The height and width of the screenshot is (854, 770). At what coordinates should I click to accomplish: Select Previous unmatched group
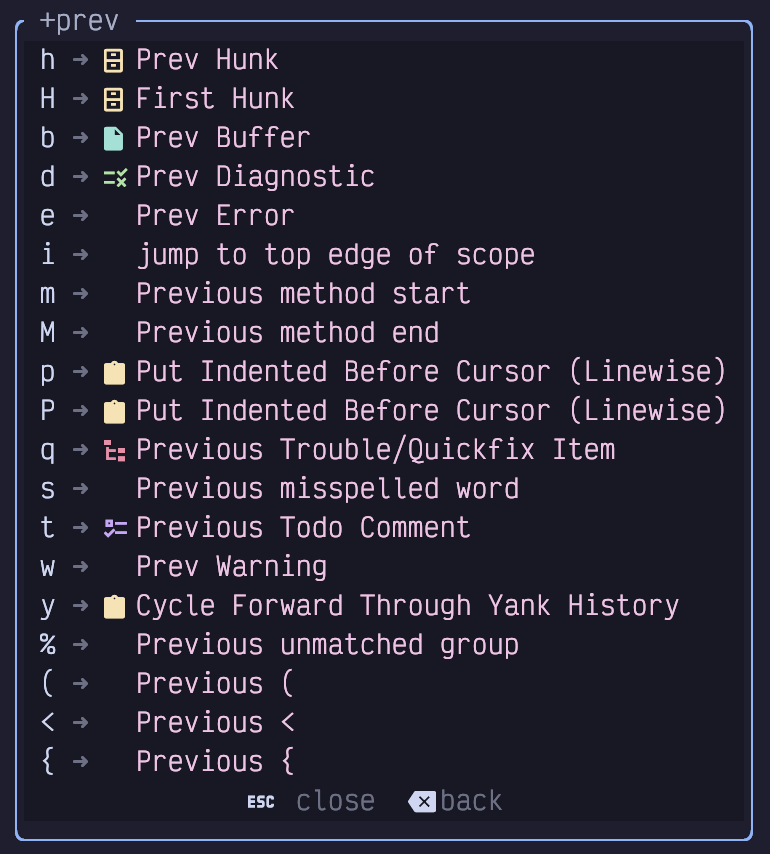click(x=327, y=645)
